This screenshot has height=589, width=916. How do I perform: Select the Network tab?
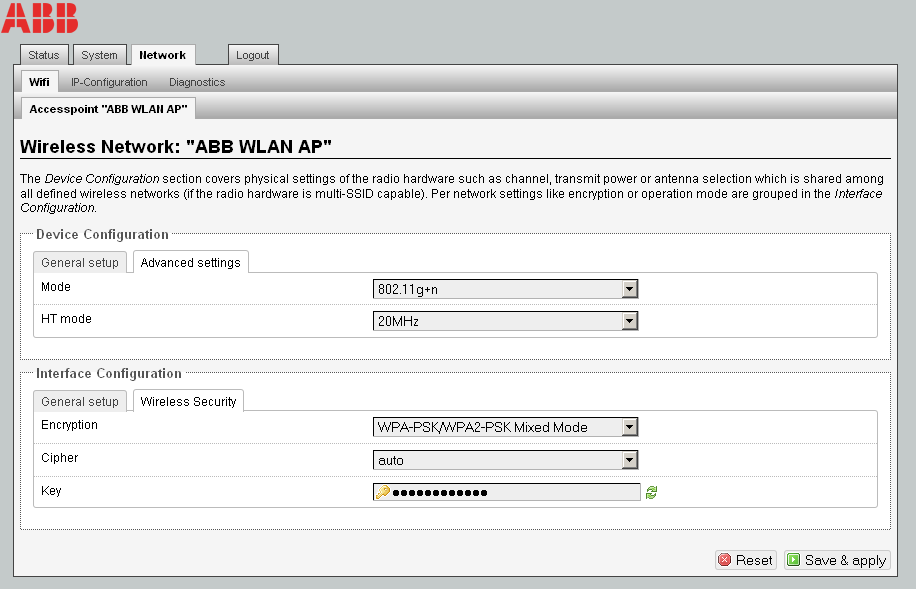162,55
